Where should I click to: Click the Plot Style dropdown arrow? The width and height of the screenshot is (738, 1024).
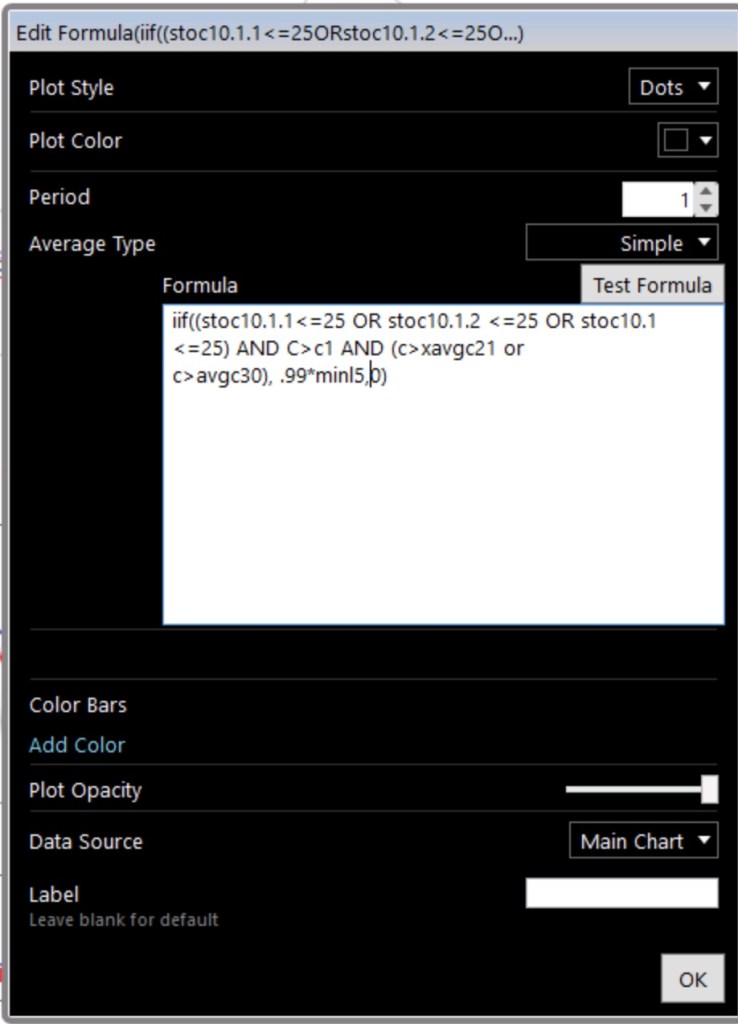click(x=704, y=86)
